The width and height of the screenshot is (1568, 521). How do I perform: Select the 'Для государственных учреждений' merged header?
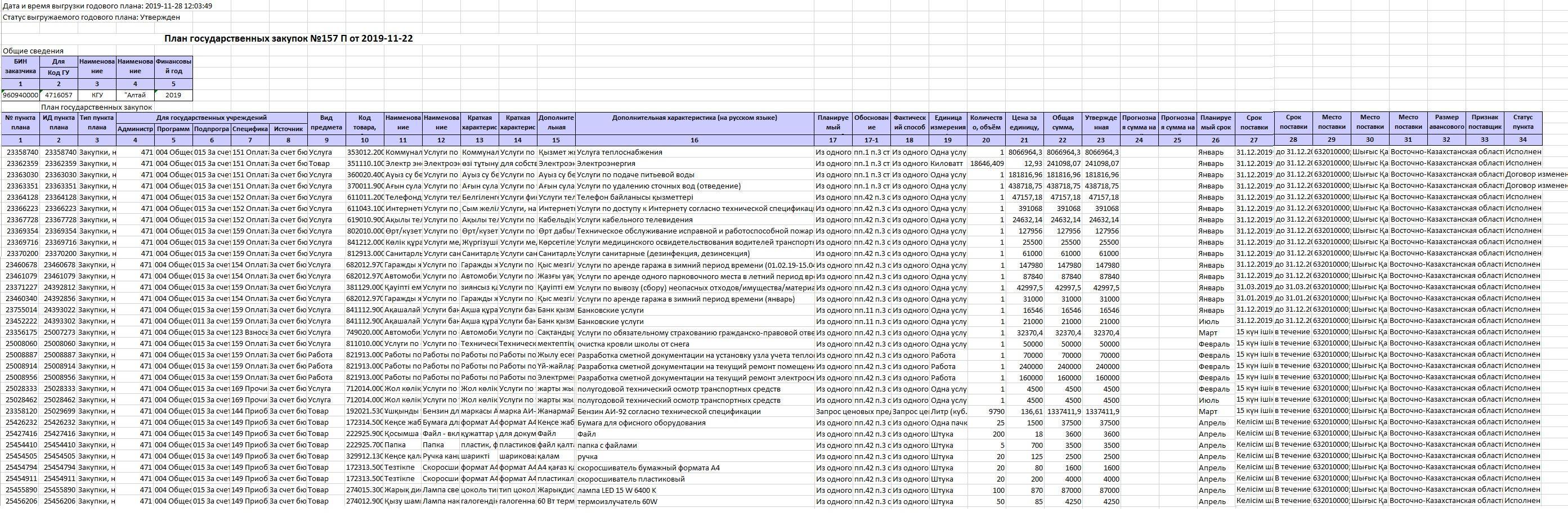211,118
